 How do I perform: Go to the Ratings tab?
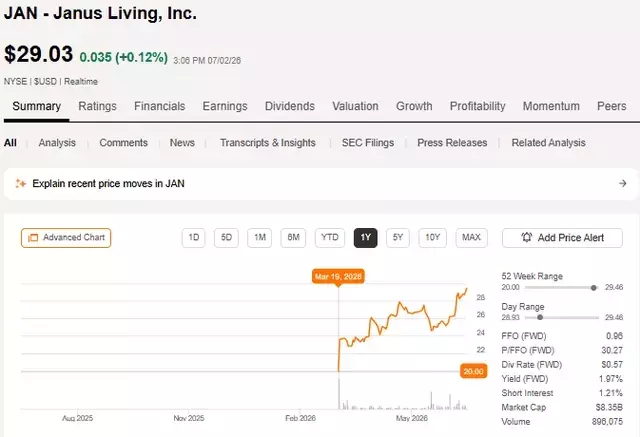[98, 106]
